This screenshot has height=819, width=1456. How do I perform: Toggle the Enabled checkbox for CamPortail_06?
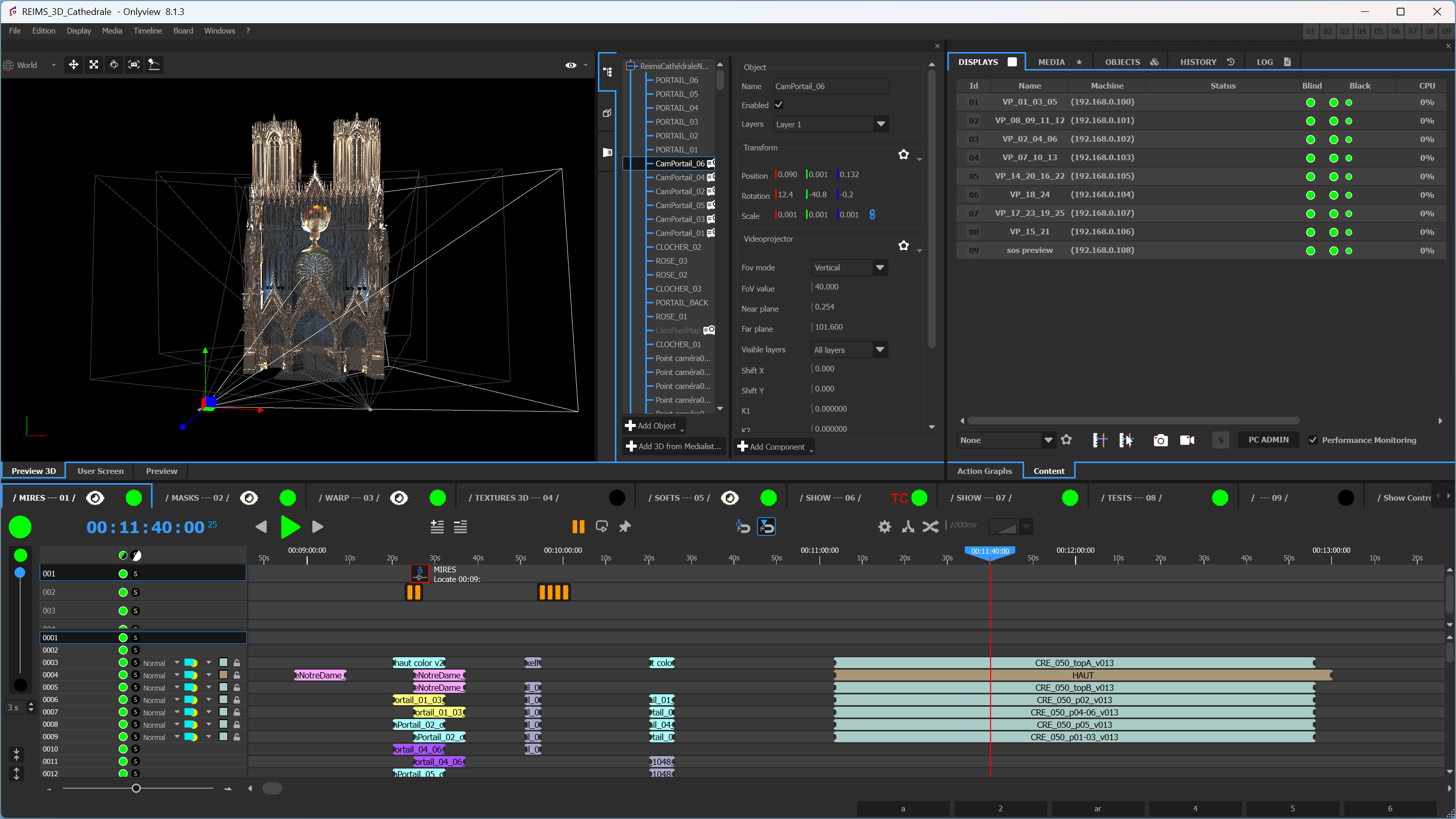pyautogui.click(x=778, y=105)
